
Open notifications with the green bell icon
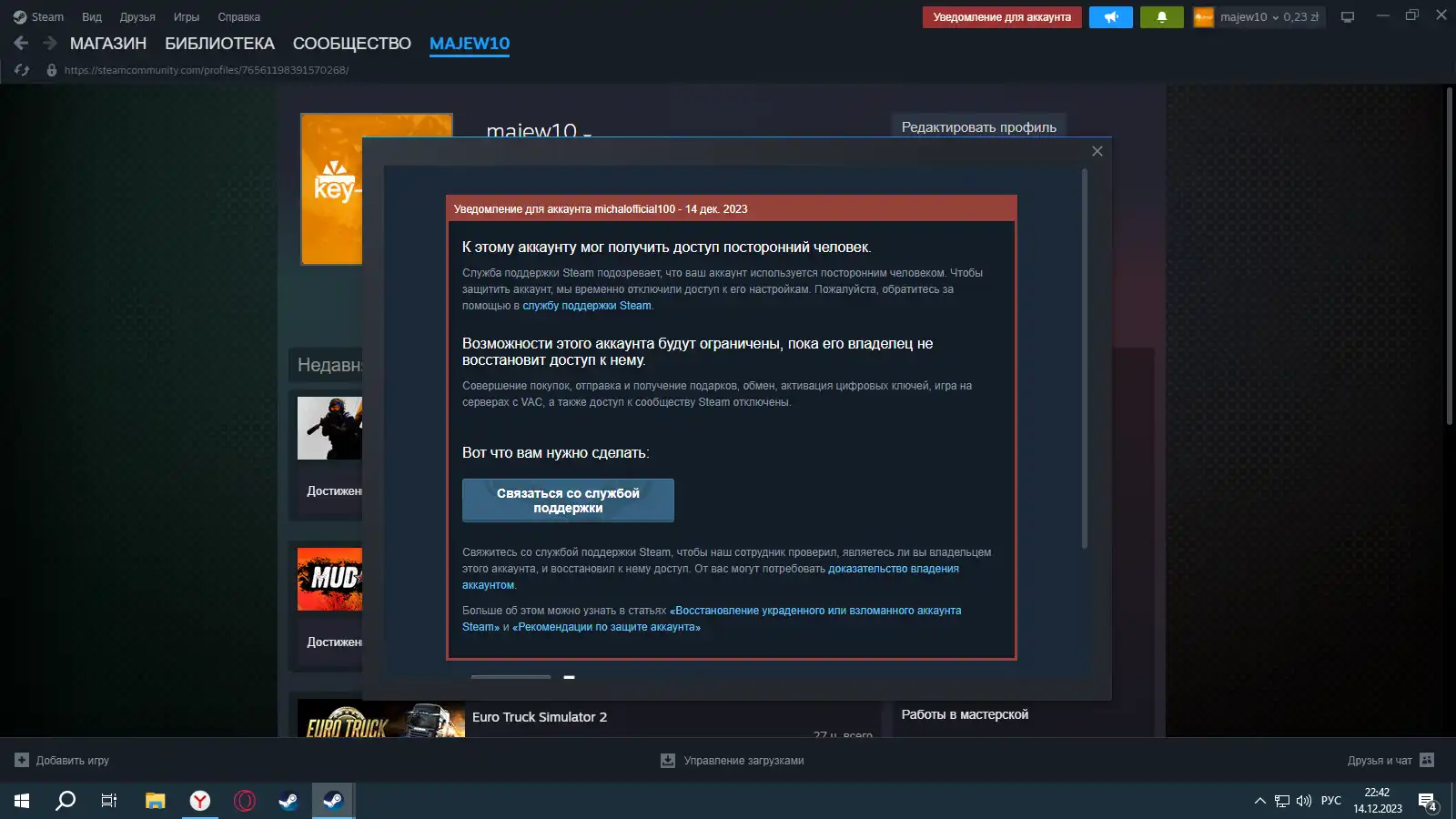point(1162,17)
